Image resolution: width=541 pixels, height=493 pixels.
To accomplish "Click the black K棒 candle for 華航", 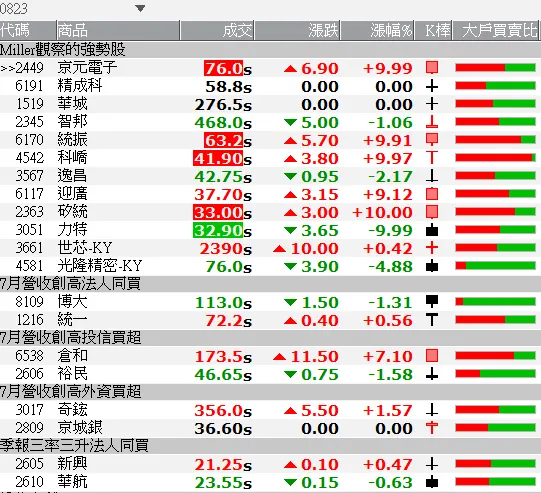I will 432,482.
